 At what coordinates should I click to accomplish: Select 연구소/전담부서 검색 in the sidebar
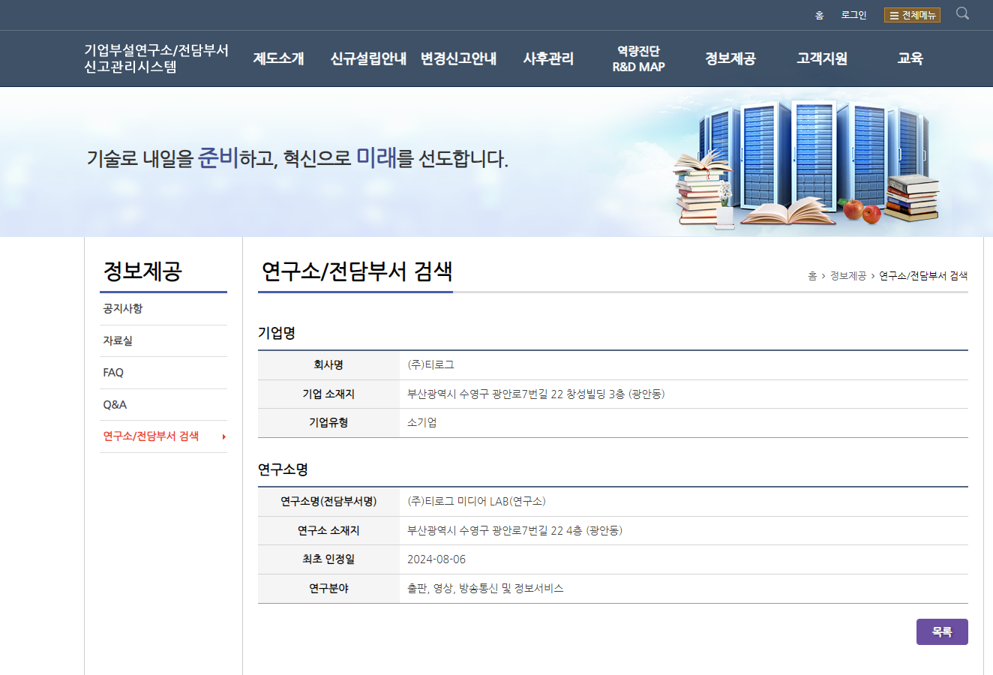151,437
